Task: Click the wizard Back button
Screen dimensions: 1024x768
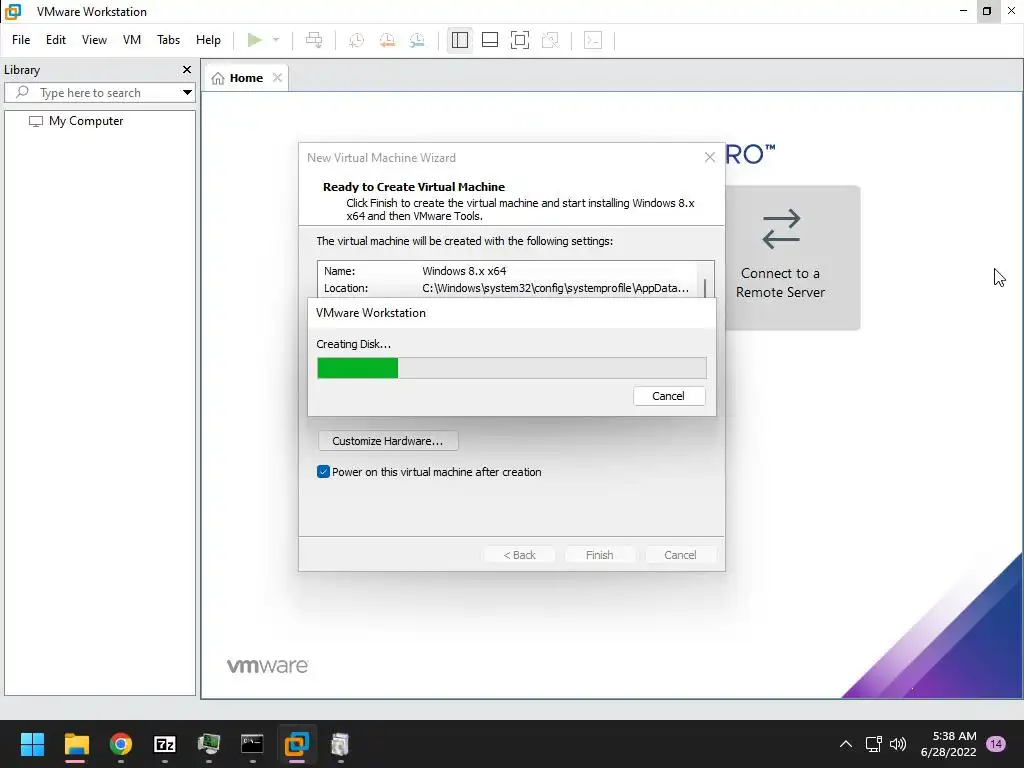Action: click(519, 555)
